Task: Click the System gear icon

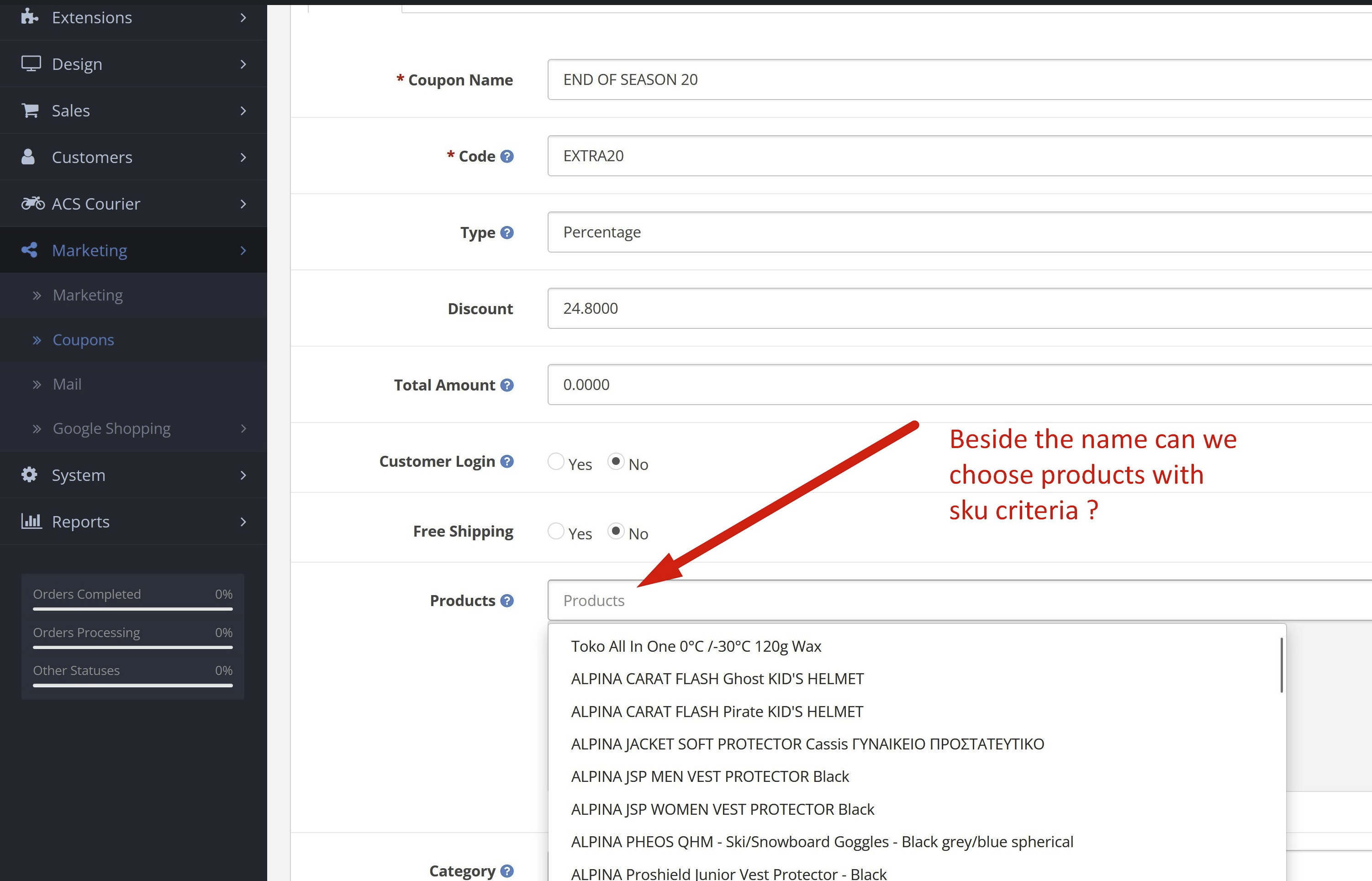Action: coord(29,475)
